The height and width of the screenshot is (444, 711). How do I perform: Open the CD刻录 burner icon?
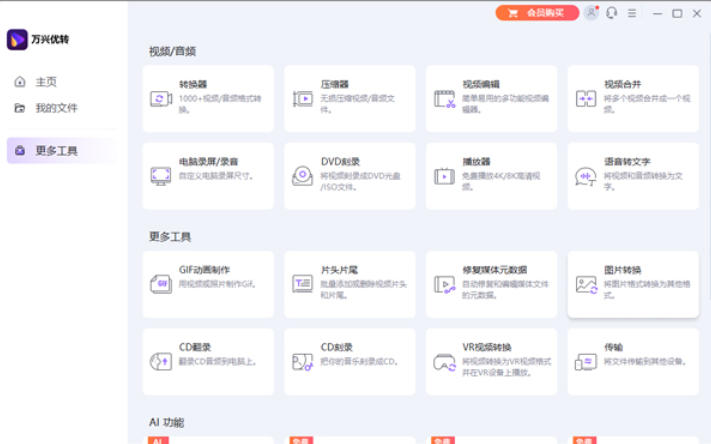coord(302,362)
